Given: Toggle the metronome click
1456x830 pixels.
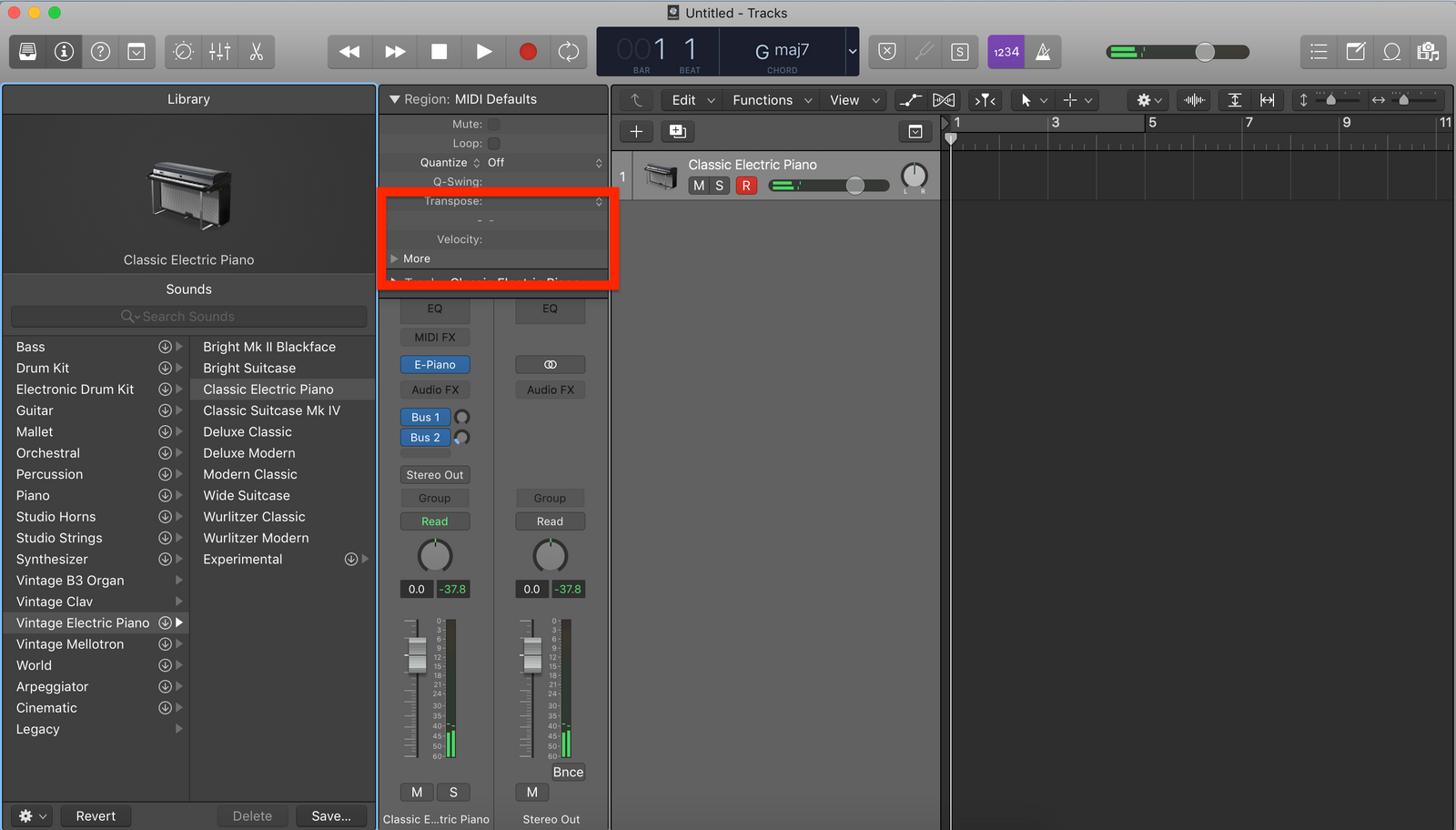Looking at the screenshot, I should pyautogui.click(x=1043, y=52).
